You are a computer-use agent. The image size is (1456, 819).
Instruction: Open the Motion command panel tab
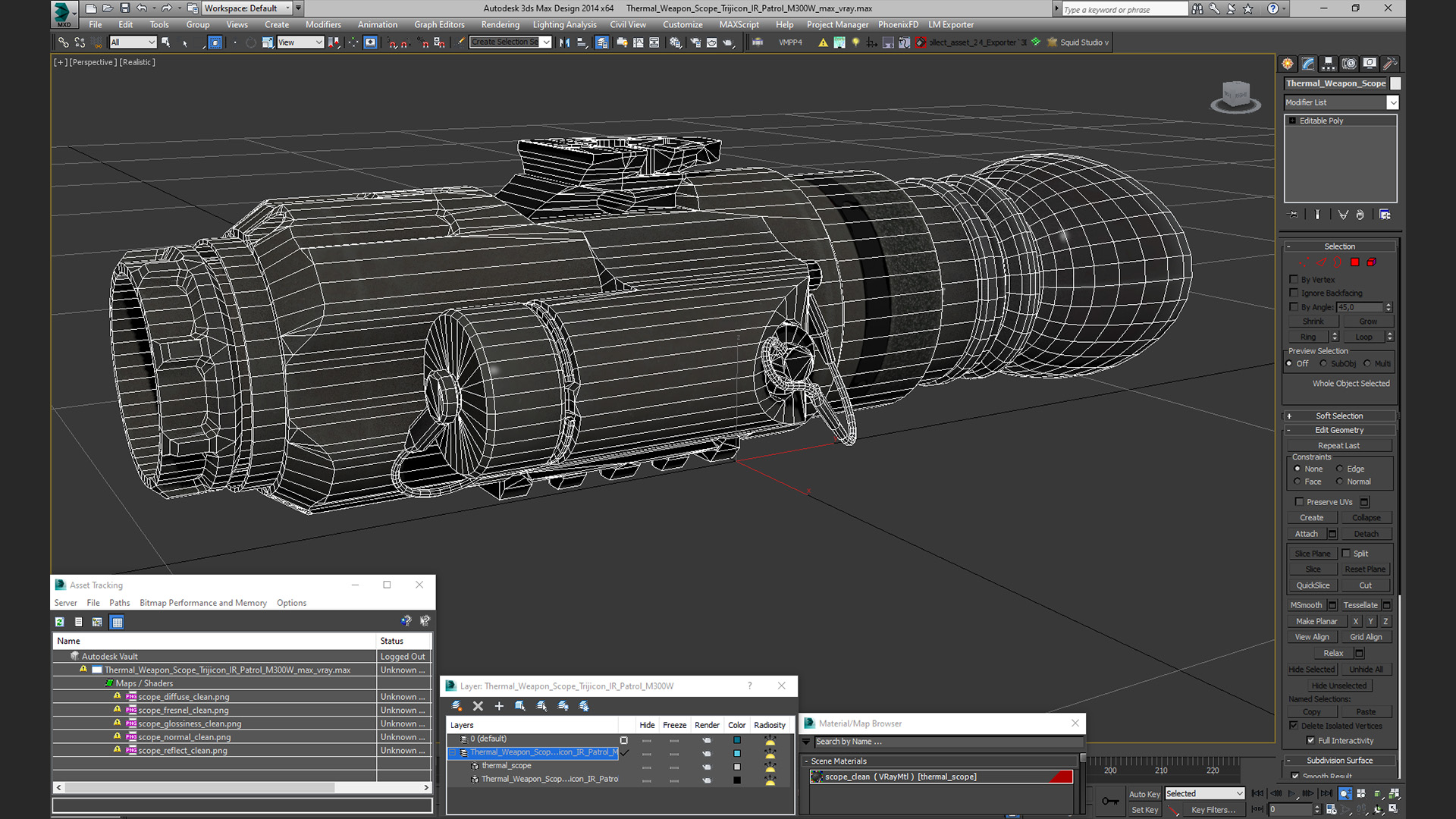(x=1349, y=64)
